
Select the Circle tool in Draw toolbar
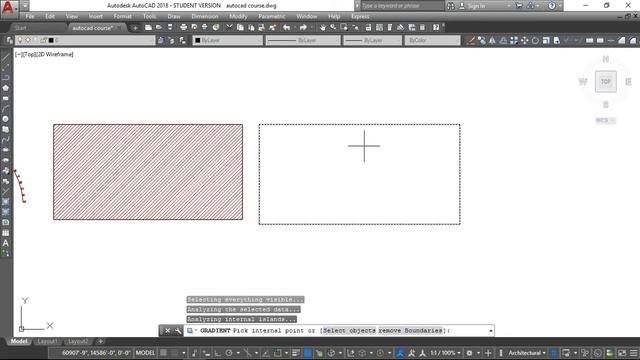click(x=5, y=119)
